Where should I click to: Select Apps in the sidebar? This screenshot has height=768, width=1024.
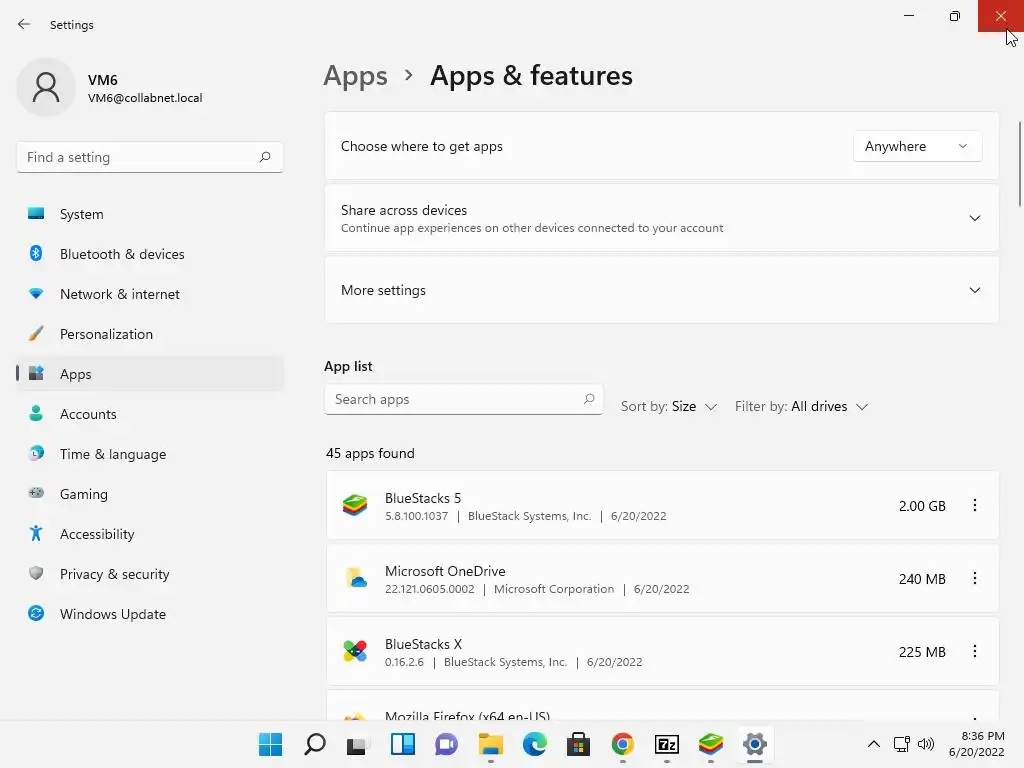click(150, 374)
